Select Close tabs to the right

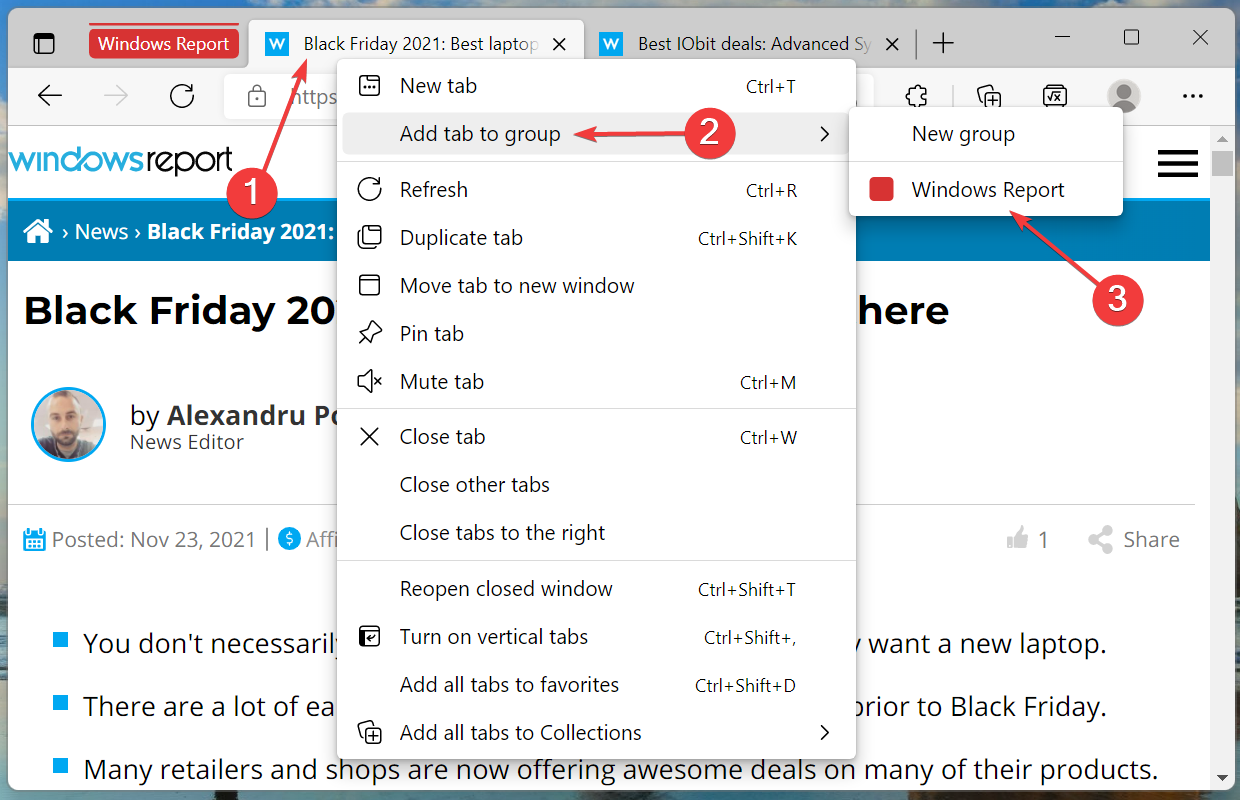click(x=597, y=533)
